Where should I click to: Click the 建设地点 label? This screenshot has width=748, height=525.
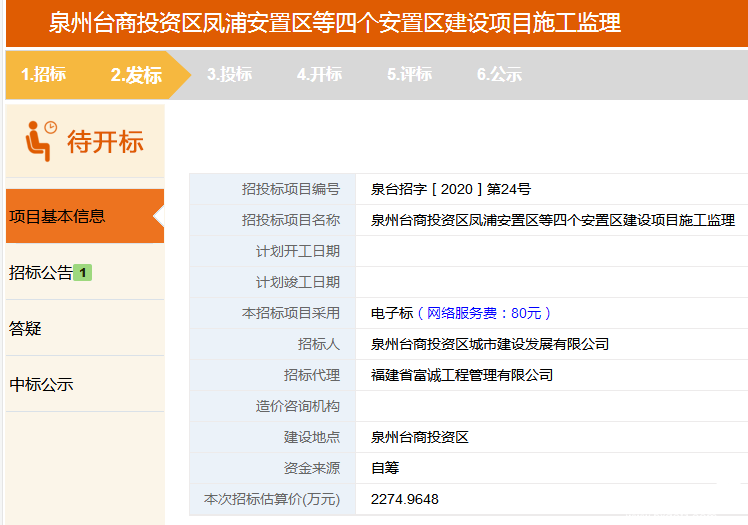click(x=312, y=437)
